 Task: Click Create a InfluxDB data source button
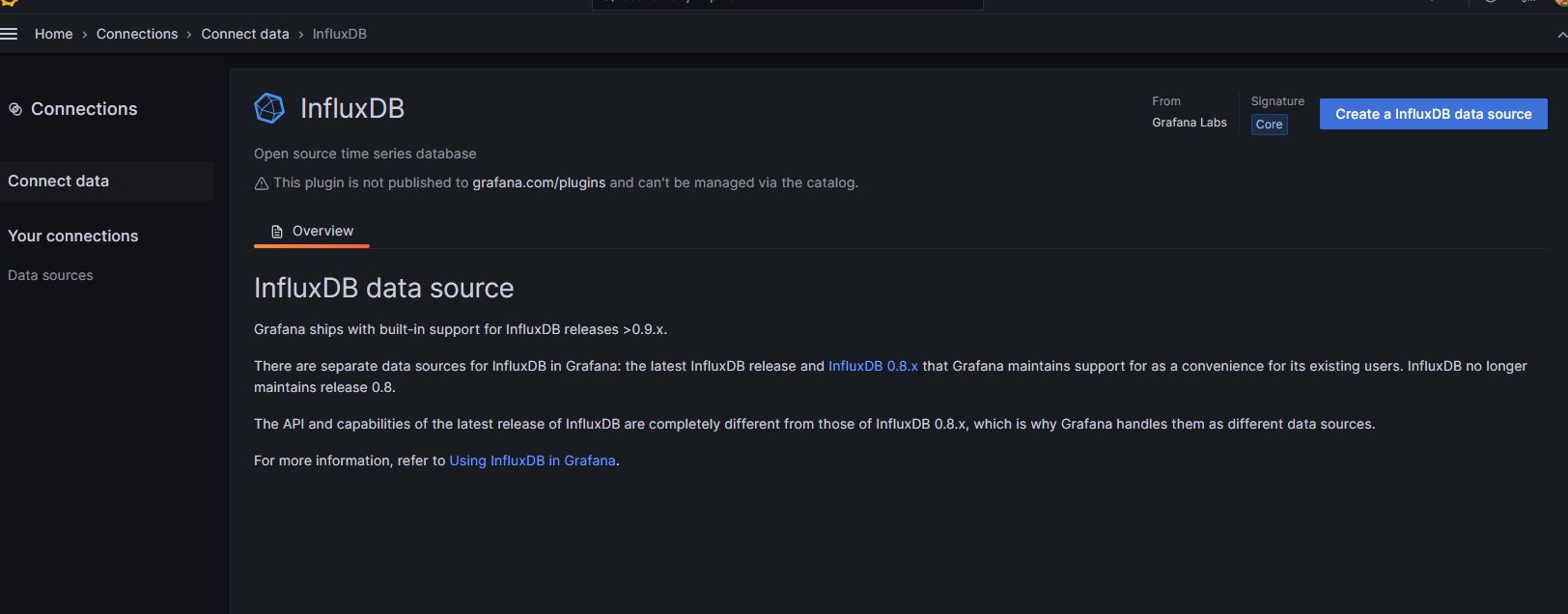point(1434,114)
